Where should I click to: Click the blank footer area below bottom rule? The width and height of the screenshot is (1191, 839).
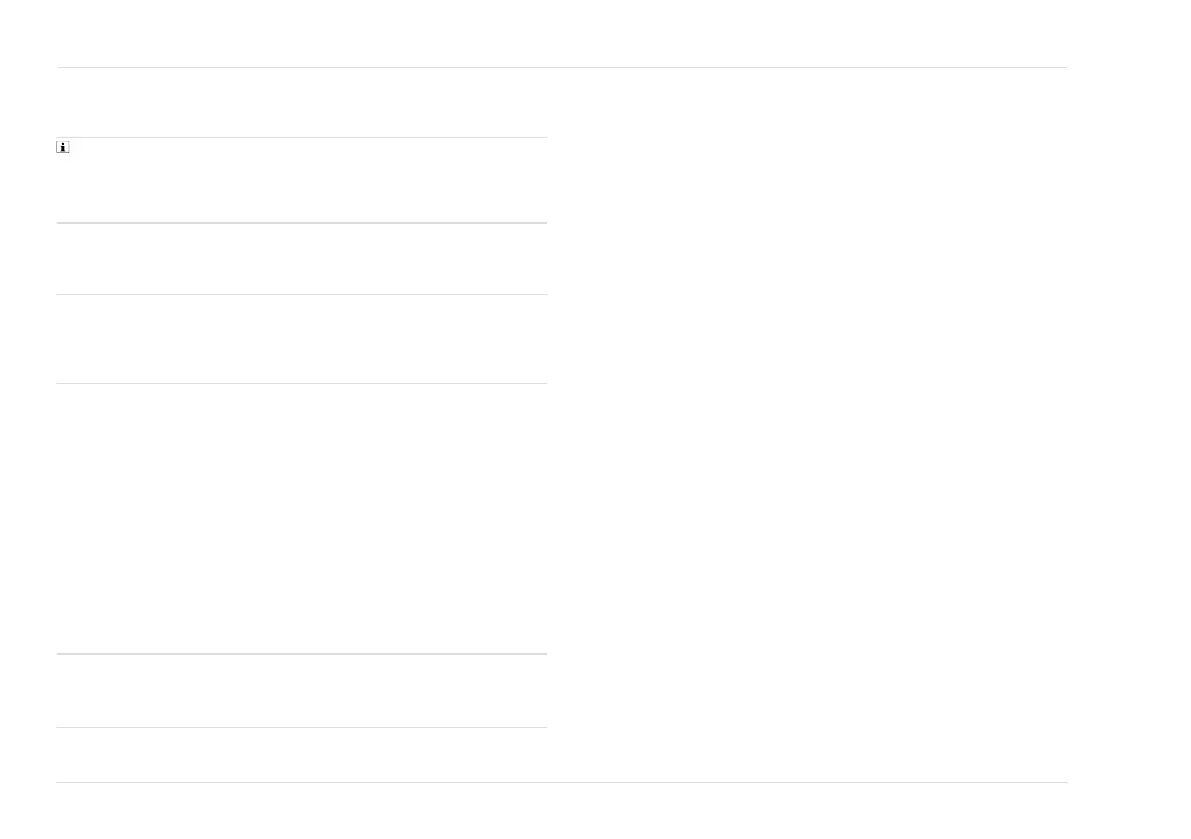tap(562, 810)
